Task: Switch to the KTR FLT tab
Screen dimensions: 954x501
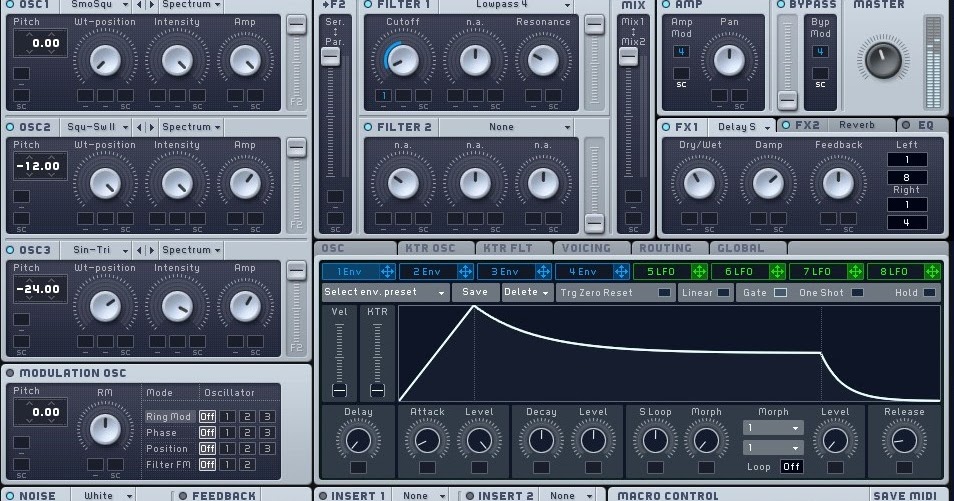Action: tap(514, 248)
